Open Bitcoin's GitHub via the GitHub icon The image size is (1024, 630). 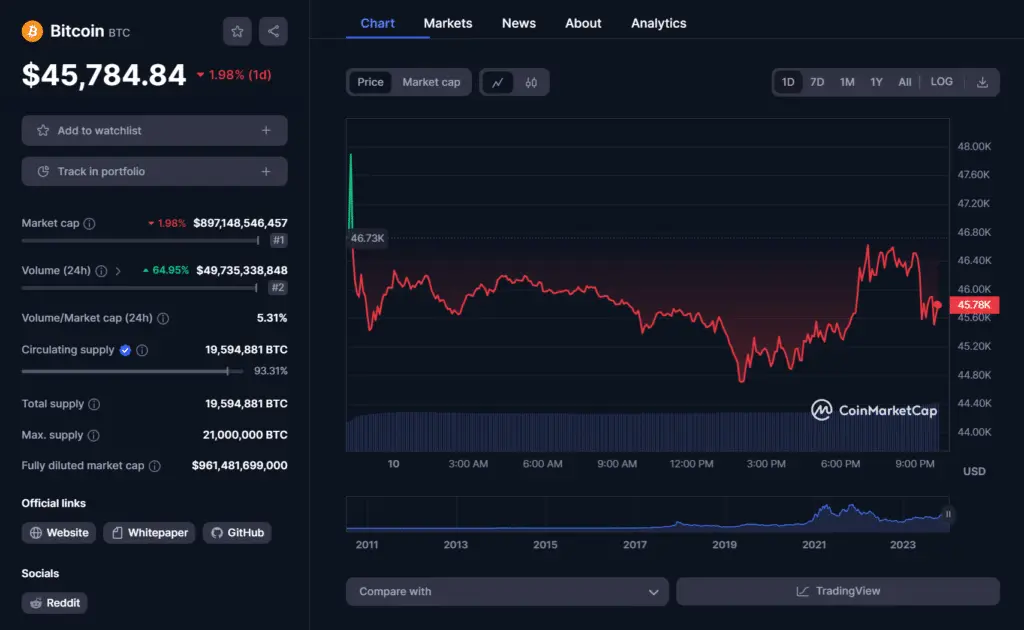(x=215, y=533)
